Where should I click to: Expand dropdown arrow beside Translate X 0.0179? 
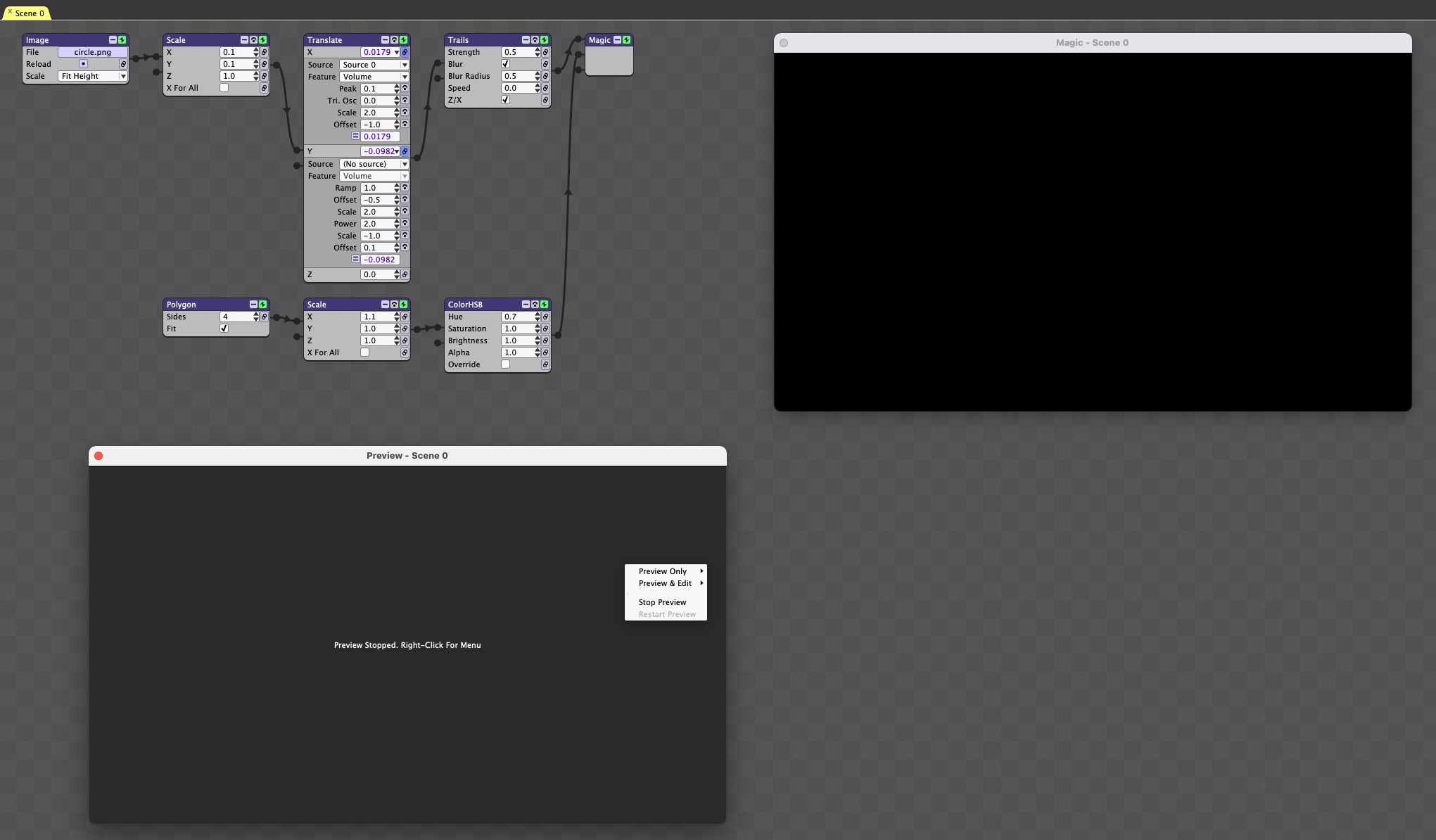point(397,52)
